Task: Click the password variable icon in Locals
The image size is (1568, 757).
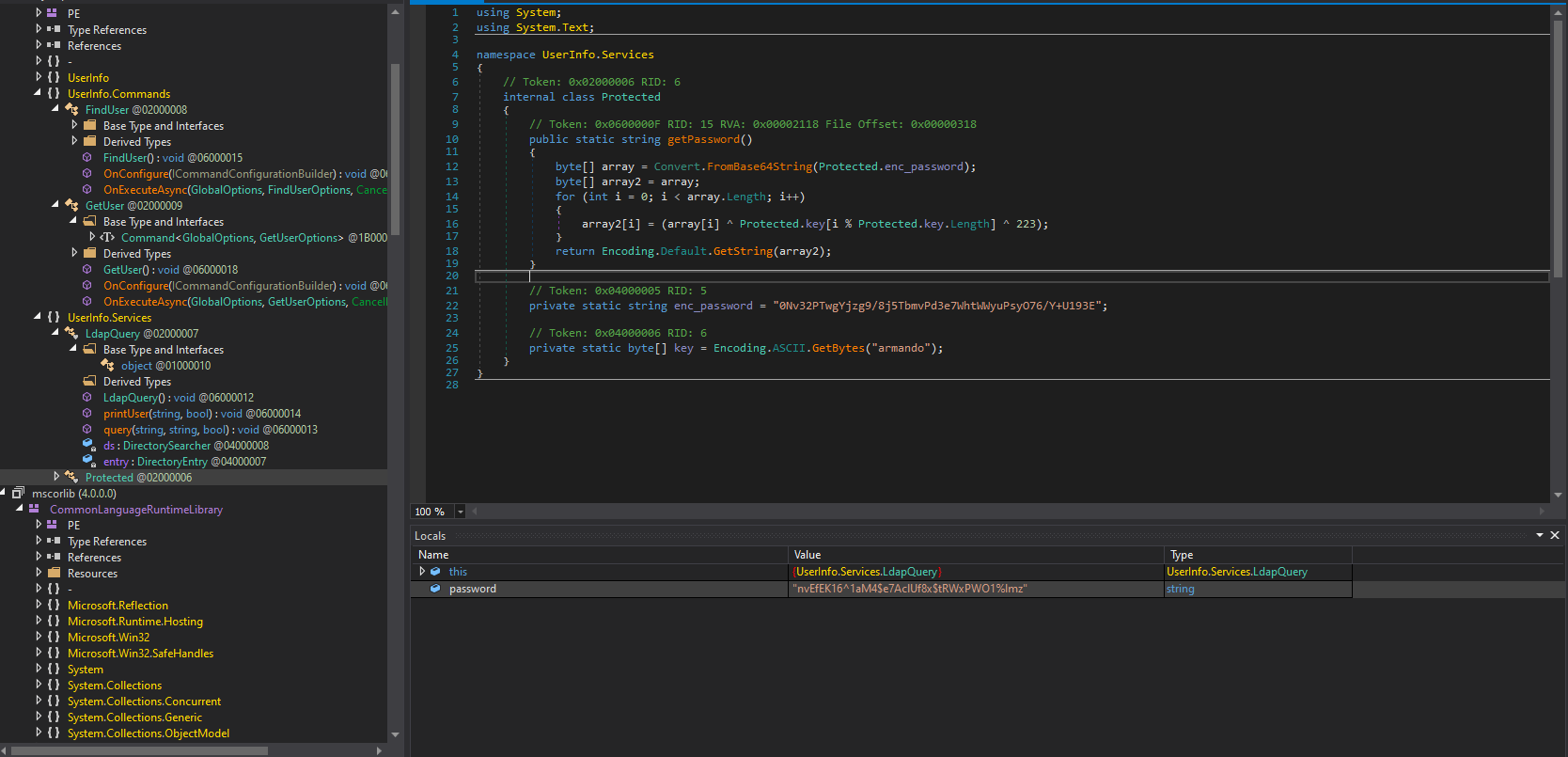Action: tap(435, 589)
